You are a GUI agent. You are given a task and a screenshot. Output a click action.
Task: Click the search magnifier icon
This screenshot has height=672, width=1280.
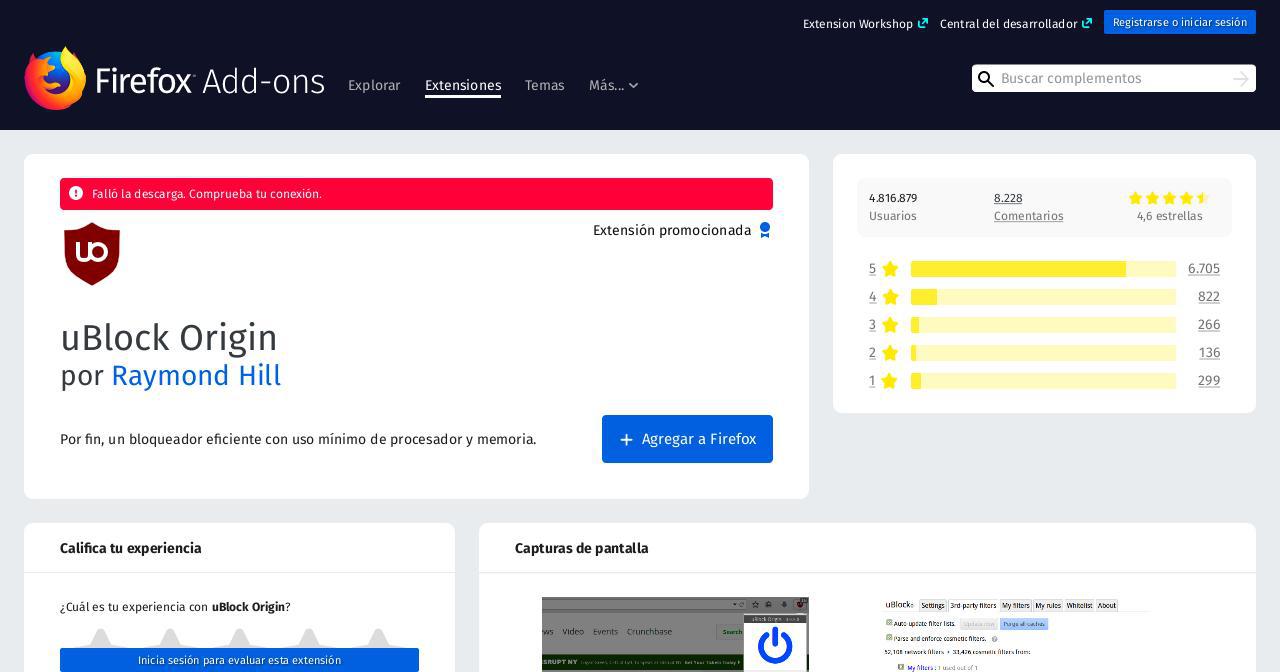pos(986,79)
